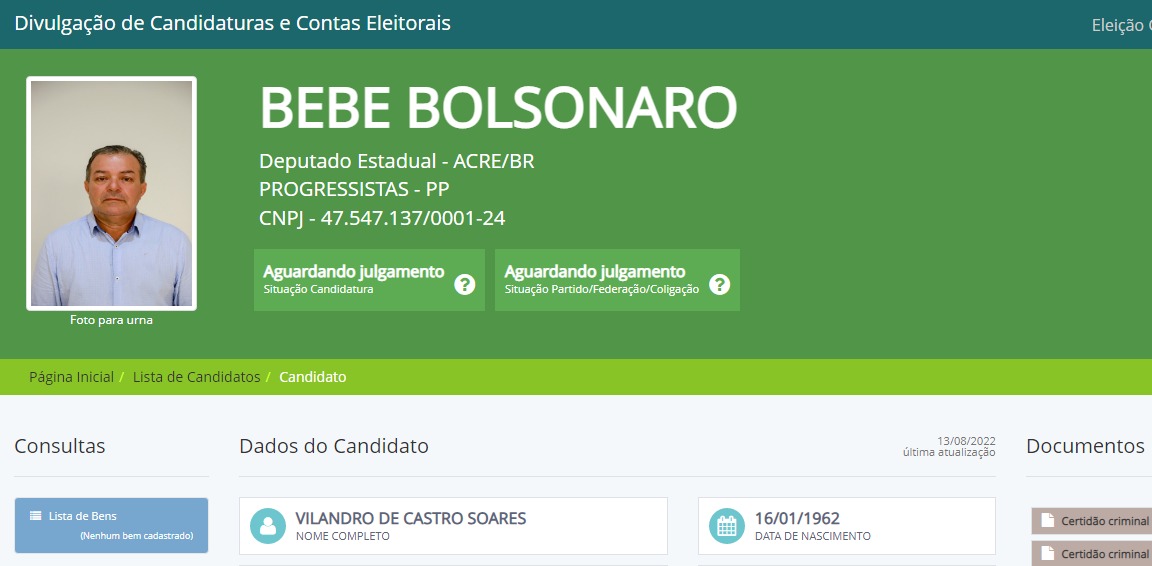Select the 16/01/1962 birth date field
Screen dimensions: 1152x566
point(797,519)
